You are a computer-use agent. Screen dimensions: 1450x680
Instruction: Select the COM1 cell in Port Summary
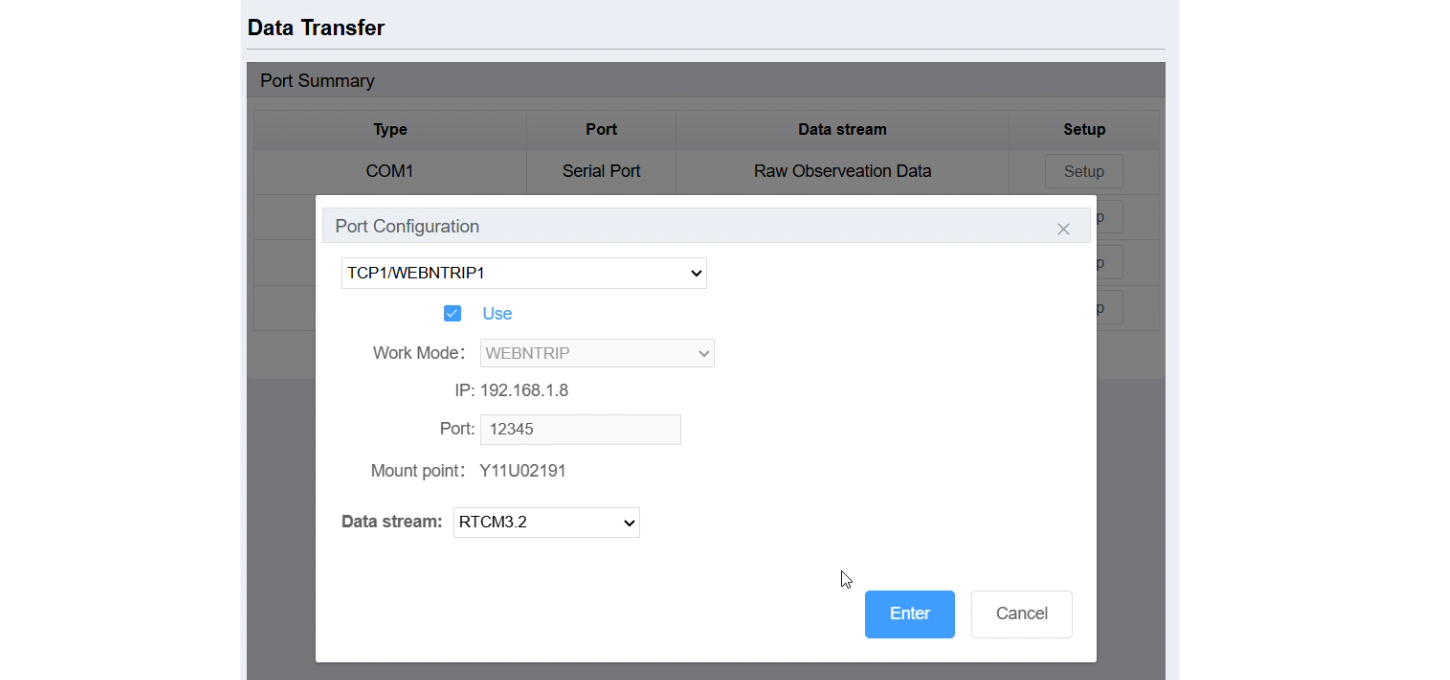tap(390, 171)
